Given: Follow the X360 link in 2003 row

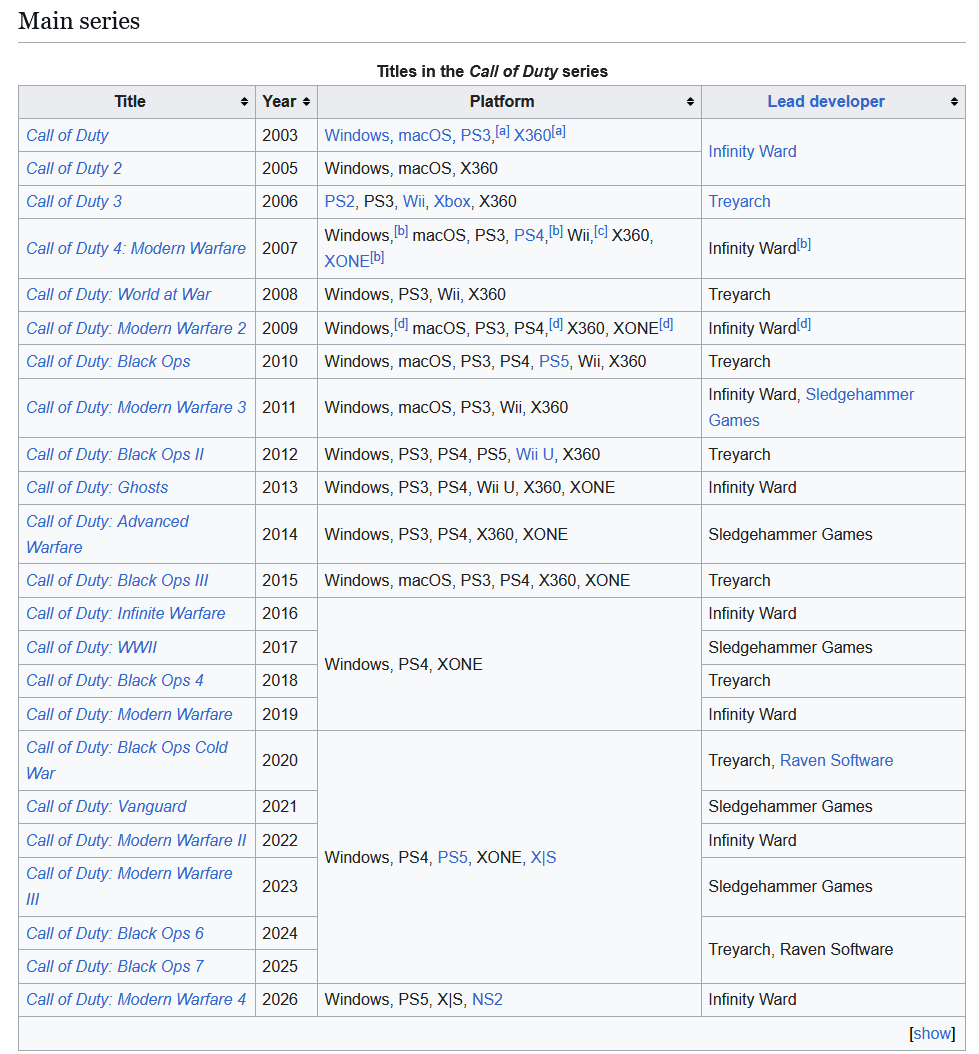Looking at the screenshot, I should tap(533, 135).
